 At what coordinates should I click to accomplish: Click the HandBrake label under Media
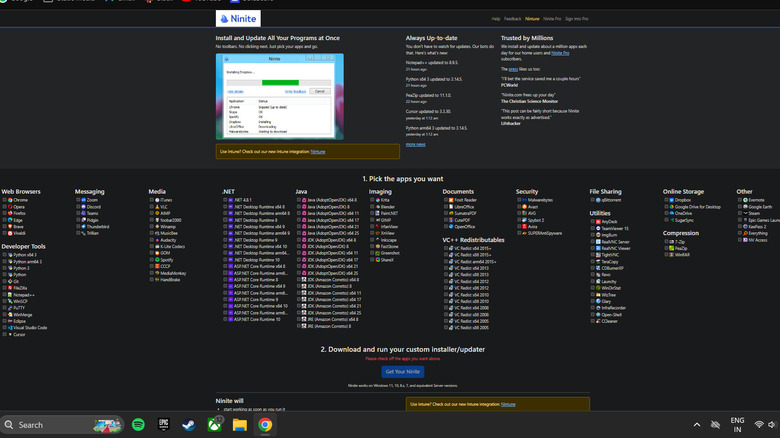pos(170,280)
